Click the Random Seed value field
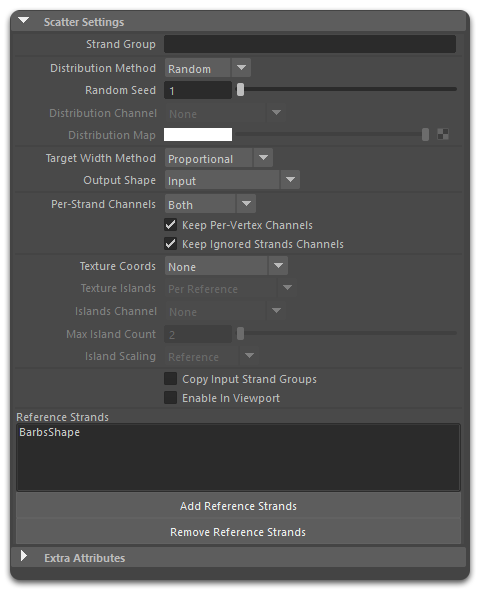Image resolution: width=480 pixels, height=590 pixels. click(198, 90)
